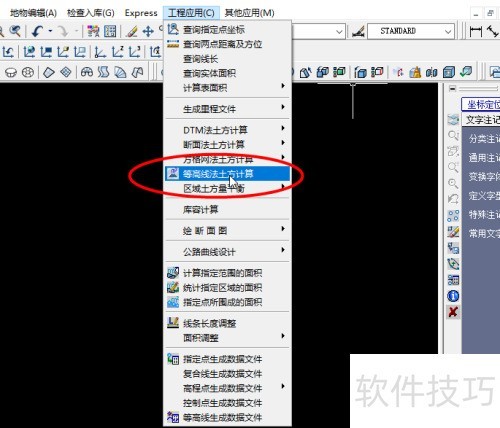This screenshot has width=500, height=428.
Task: Expand 生成里程文件 submenu
Action: pyautogui.click(x=228, y=109)
